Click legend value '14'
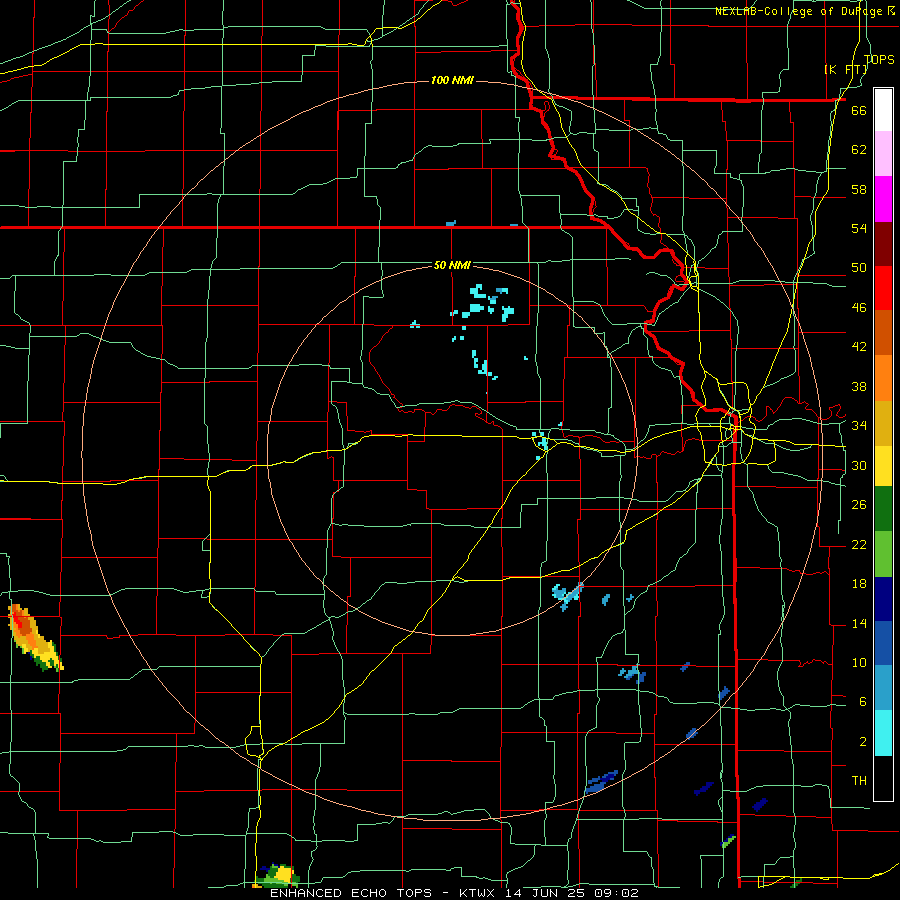The image size is (900, 900). [x=859, y=623]
